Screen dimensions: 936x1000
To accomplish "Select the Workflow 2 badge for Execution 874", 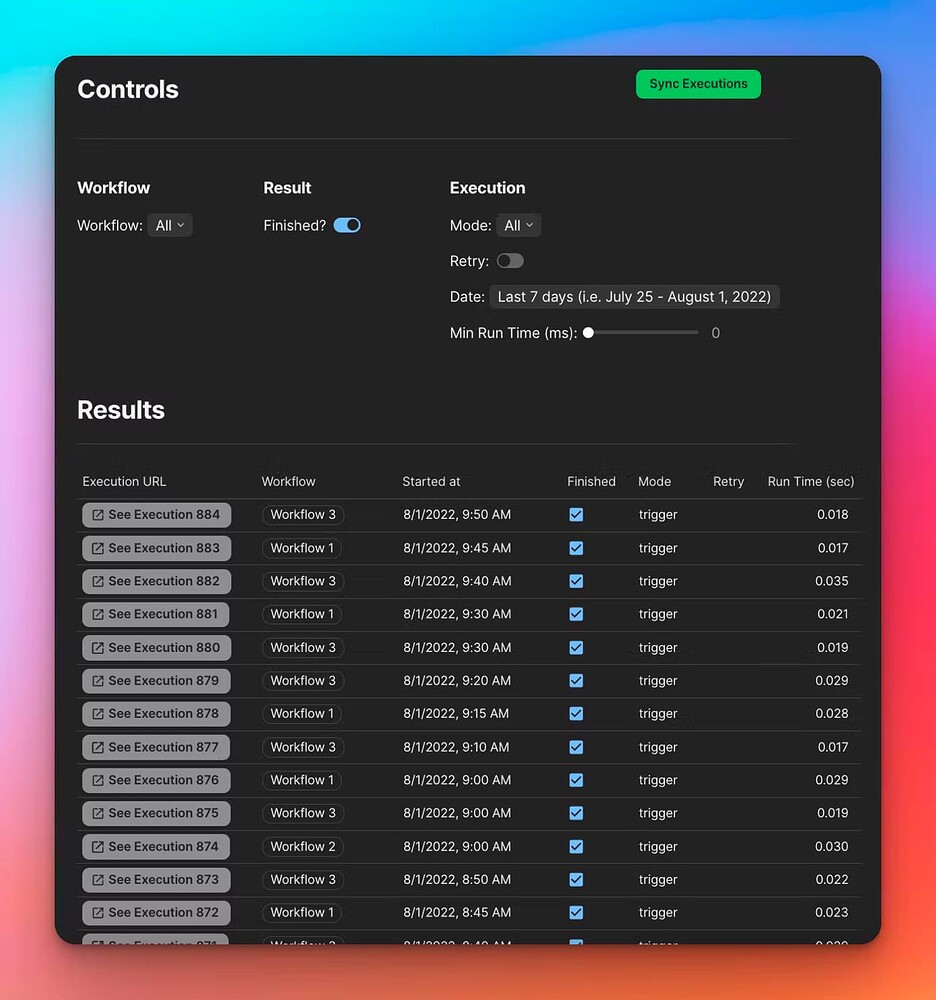I will tap(302, 846).
